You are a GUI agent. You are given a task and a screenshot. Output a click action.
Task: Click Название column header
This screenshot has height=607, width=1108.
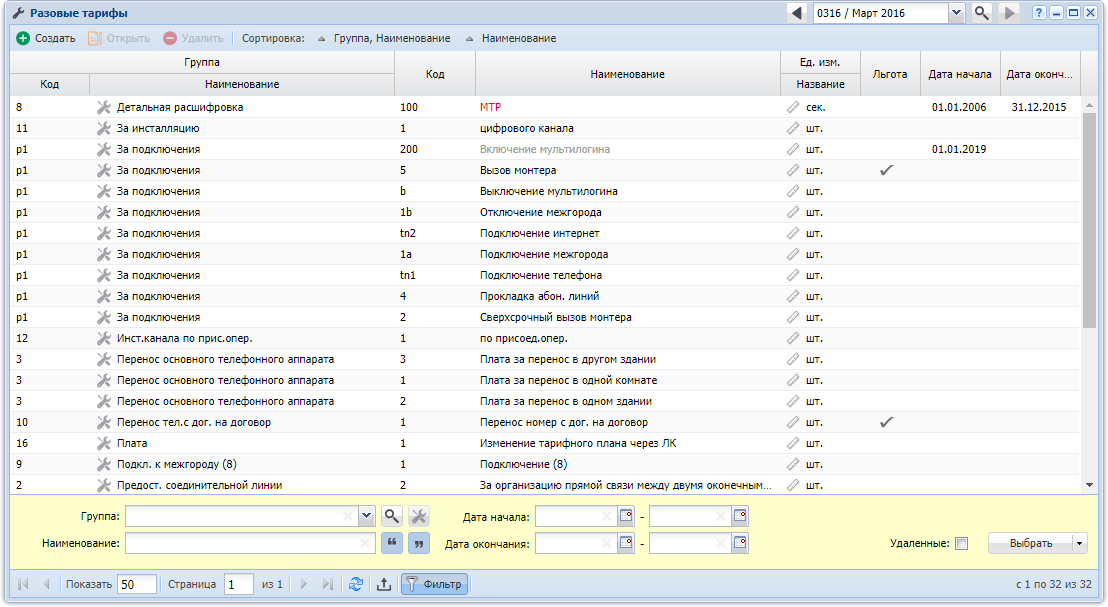pos(820,84)
